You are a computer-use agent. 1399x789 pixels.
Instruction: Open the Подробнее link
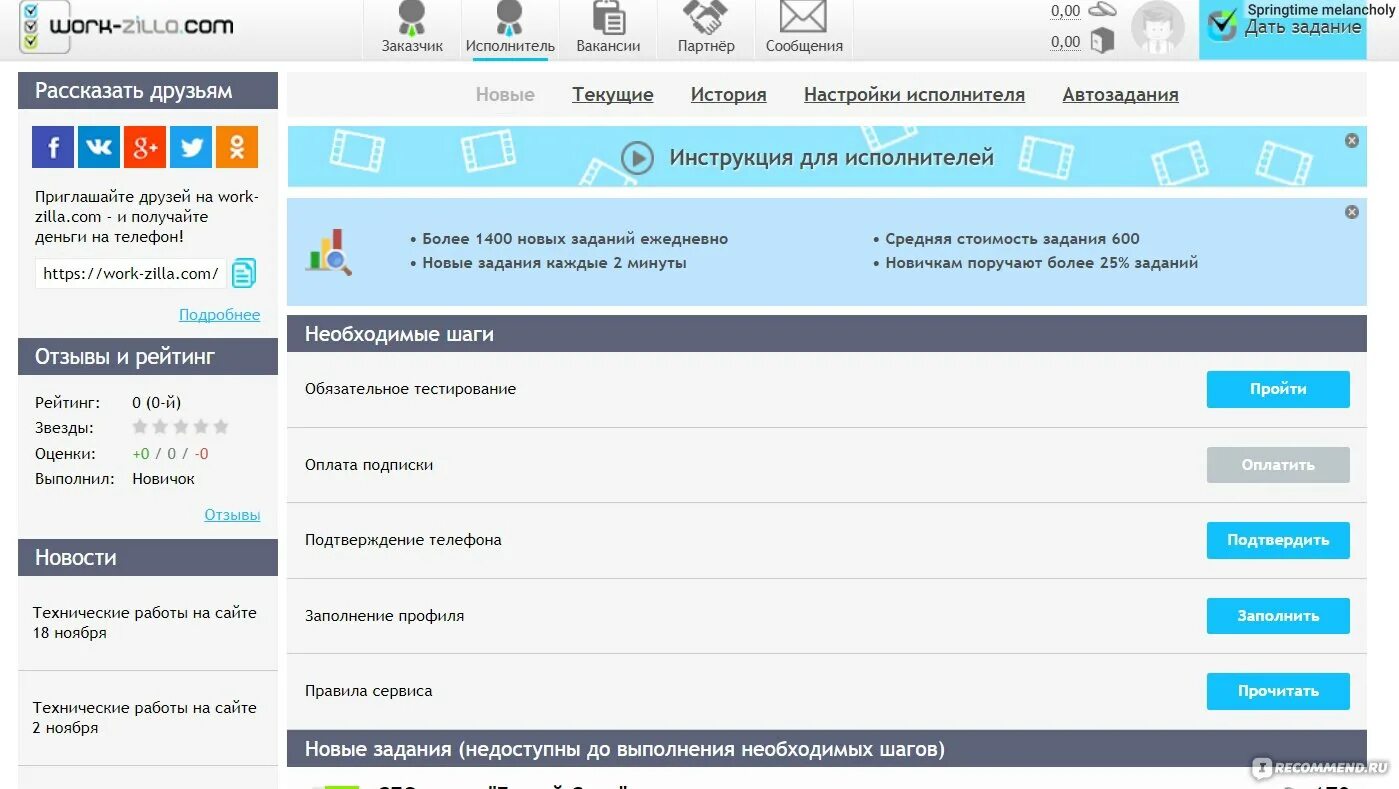tap(220, 315)
